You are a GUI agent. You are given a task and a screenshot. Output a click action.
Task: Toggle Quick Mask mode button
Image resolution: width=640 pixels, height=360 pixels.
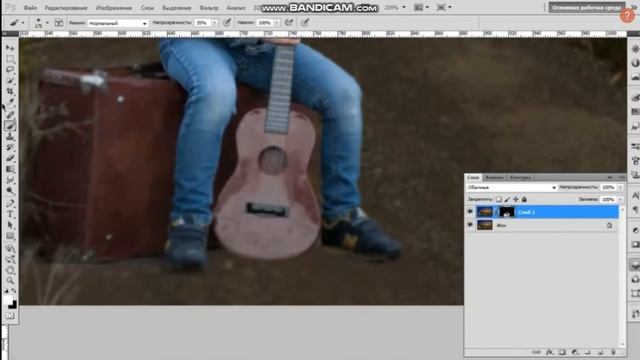(x=10, y=316)
